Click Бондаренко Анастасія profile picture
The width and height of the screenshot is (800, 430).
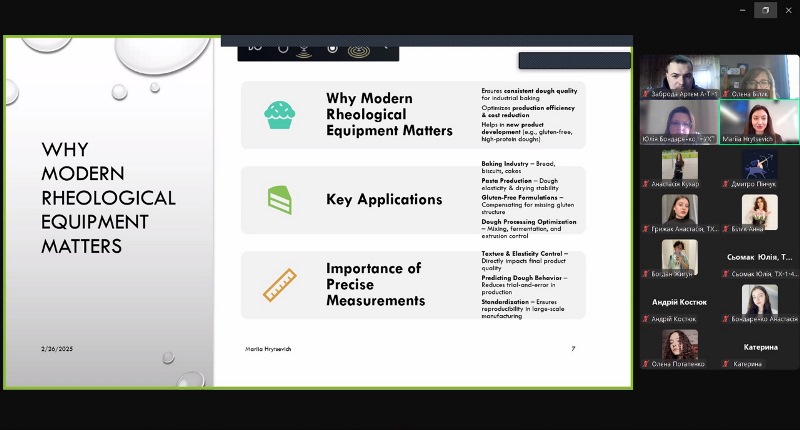760,299
